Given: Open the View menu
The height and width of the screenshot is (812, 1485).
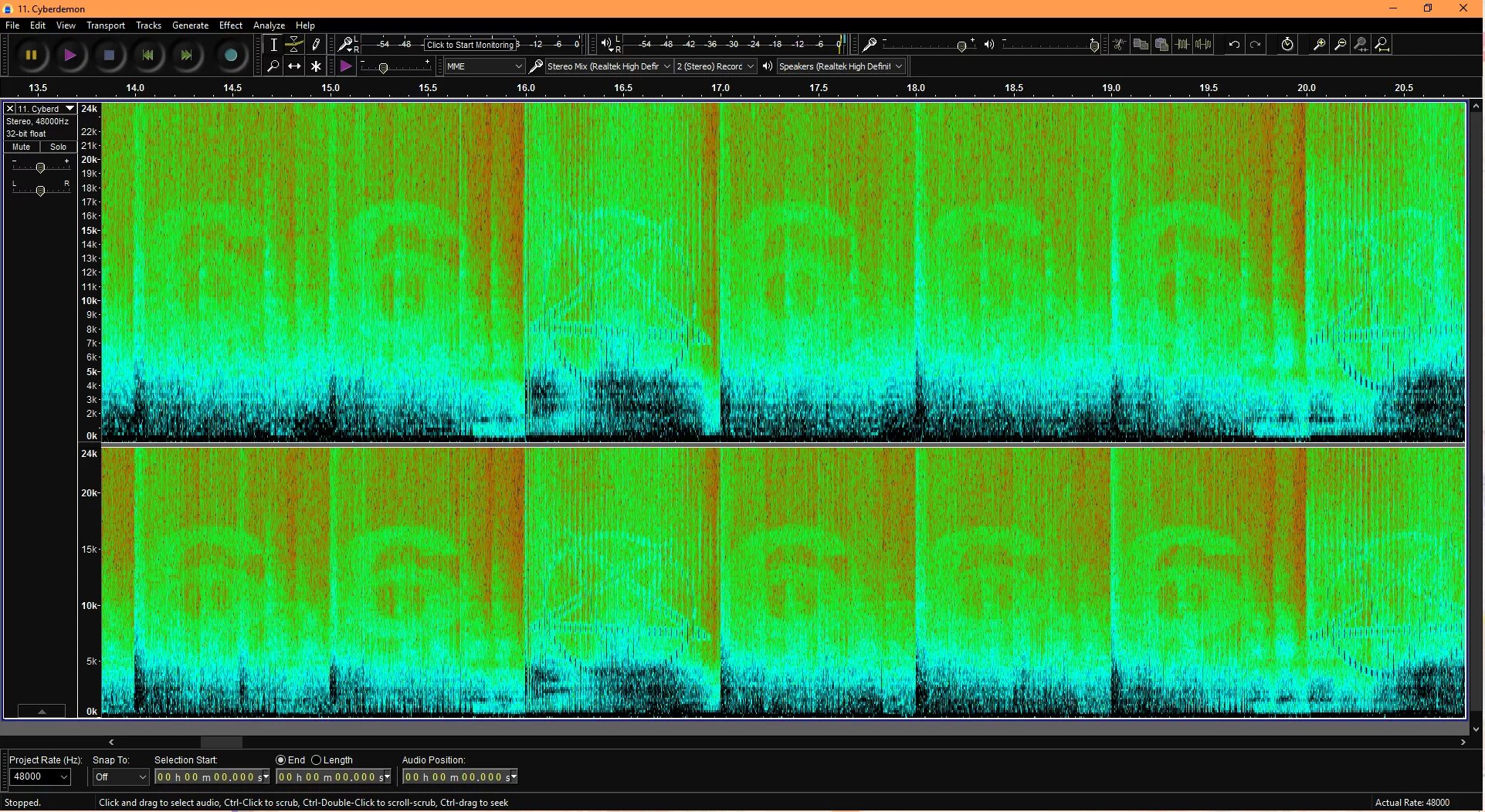Looking at the screenshot, I should click(x=66, y=25).
